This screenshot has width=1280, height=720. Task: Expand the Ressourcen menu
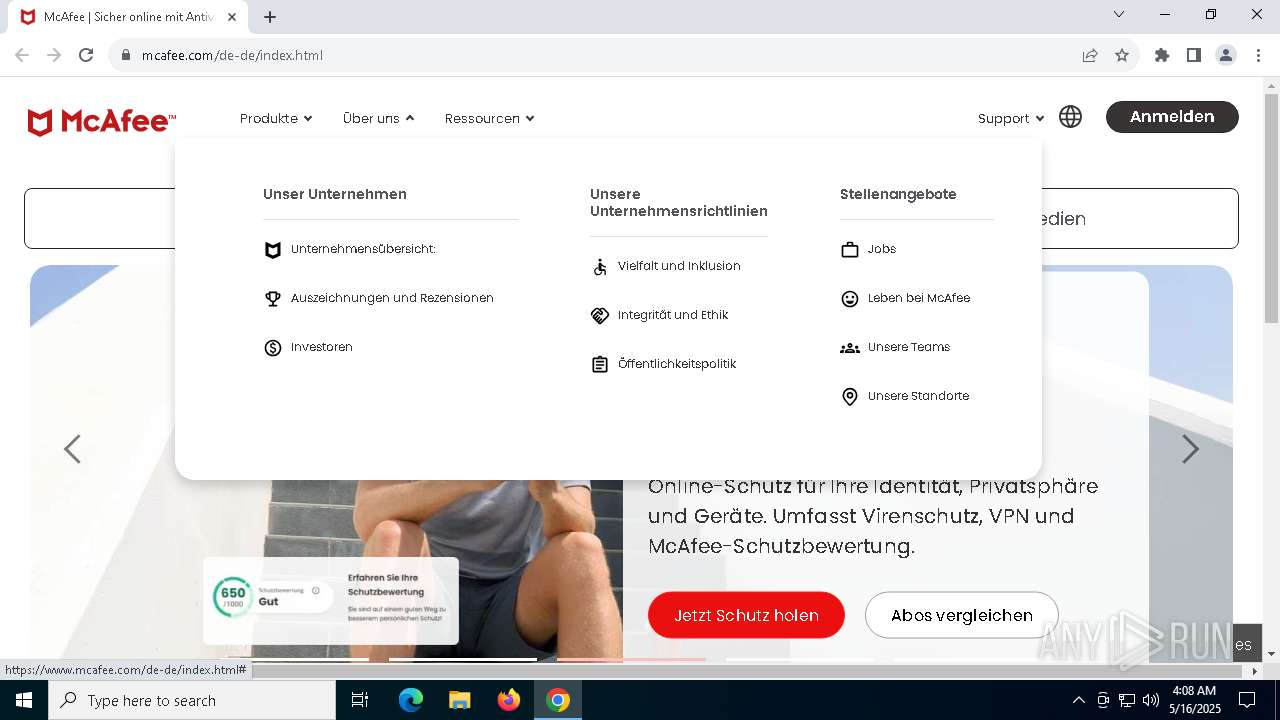(x=489, y=118)
